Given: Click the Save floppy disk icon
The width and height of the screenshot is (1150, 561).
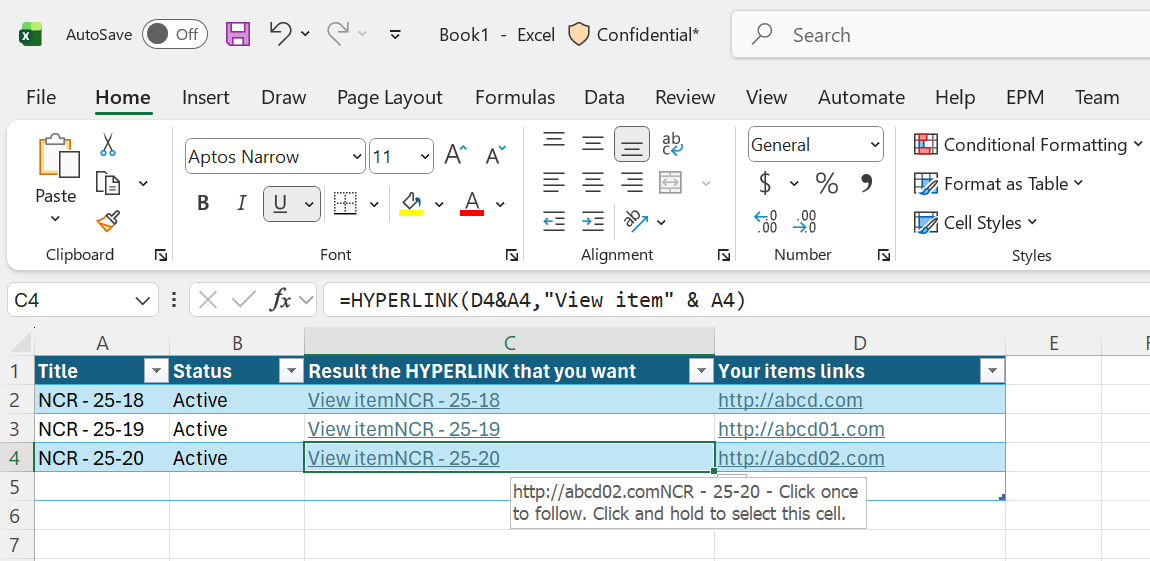Looking at the screenshot, I should coord(238,34).
